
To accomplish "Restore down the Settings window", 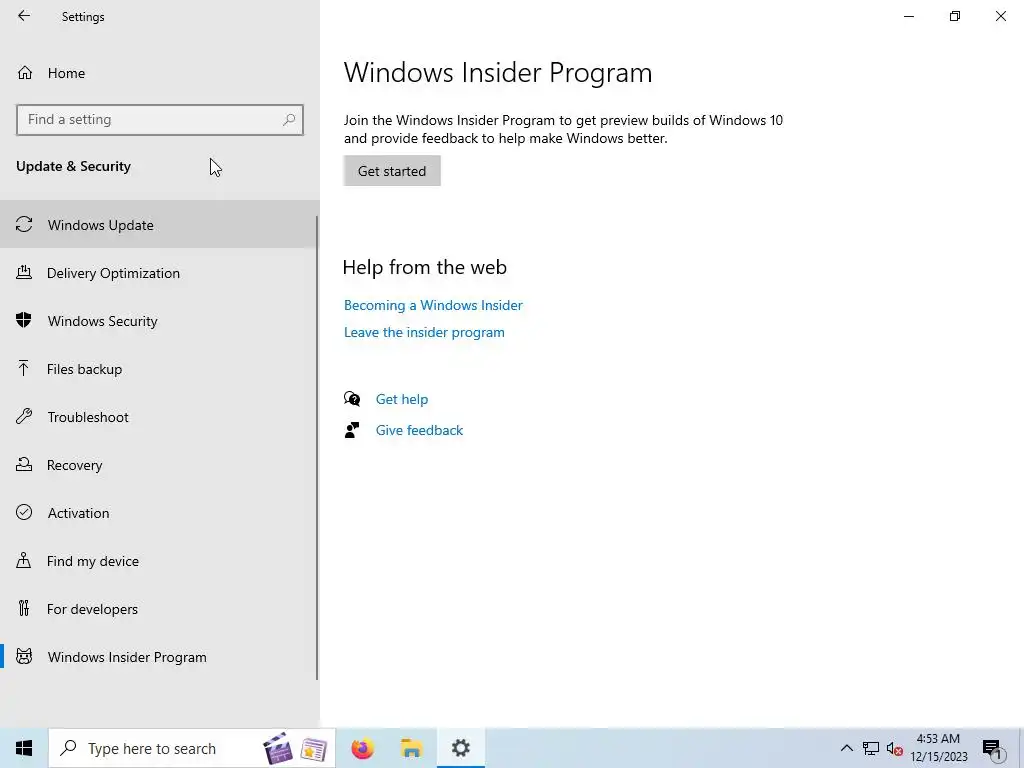I will point(955,16).
